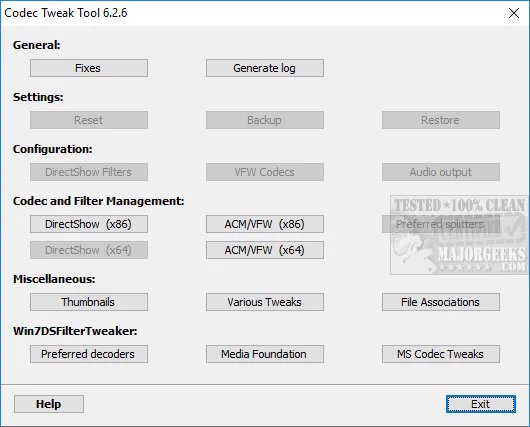
Task: Open Media Foundation settings
Action: click(x=265, y=354)
